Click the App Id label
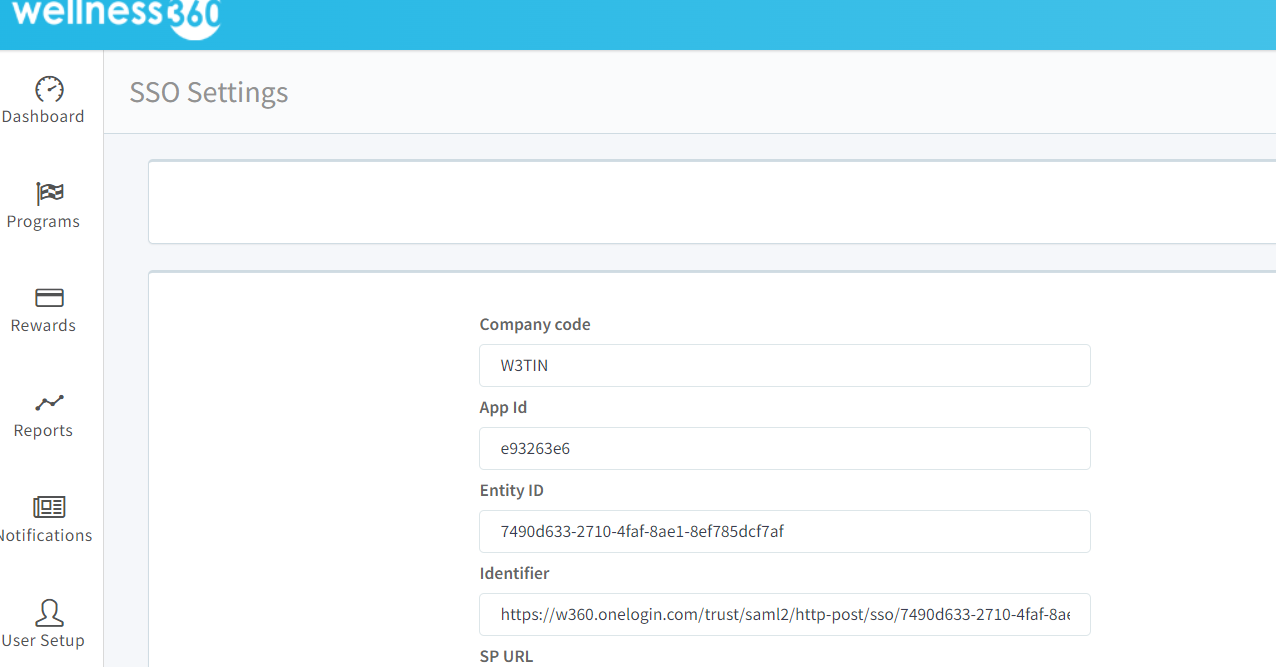Viewport: 1276px width, 667px height. coord(503,408)
